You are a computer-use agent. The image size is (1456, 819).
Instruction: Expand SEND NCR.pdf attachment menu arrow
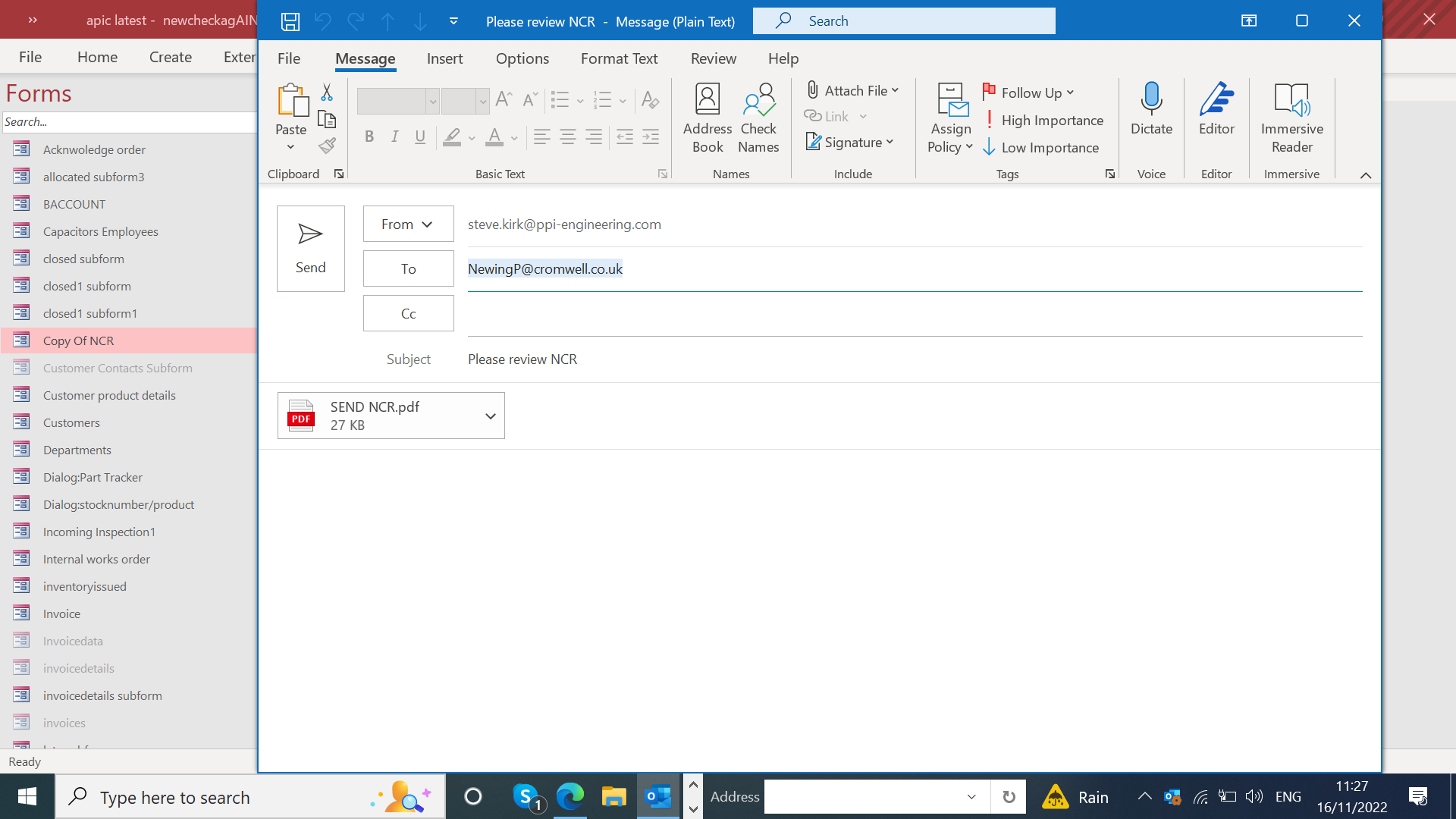491,416
